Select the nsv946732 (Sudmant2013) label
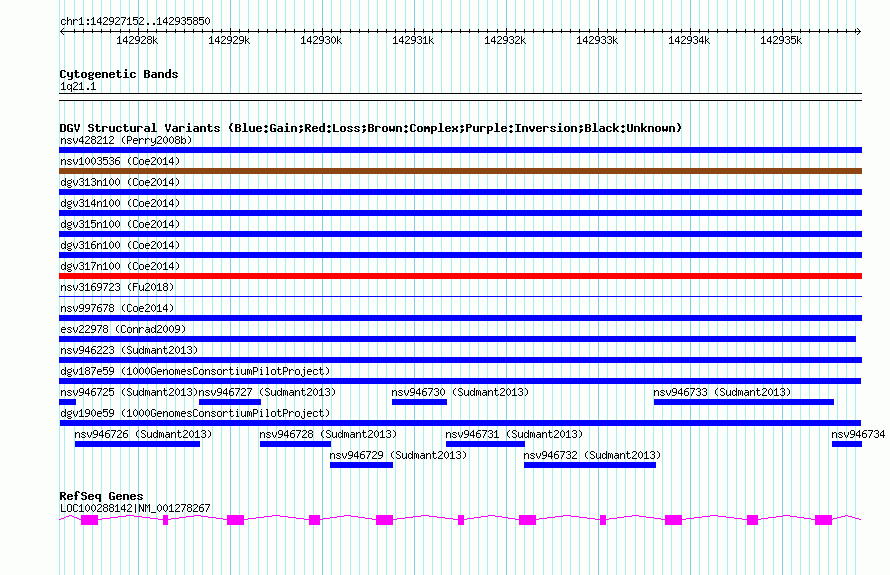 click(592, 455)
